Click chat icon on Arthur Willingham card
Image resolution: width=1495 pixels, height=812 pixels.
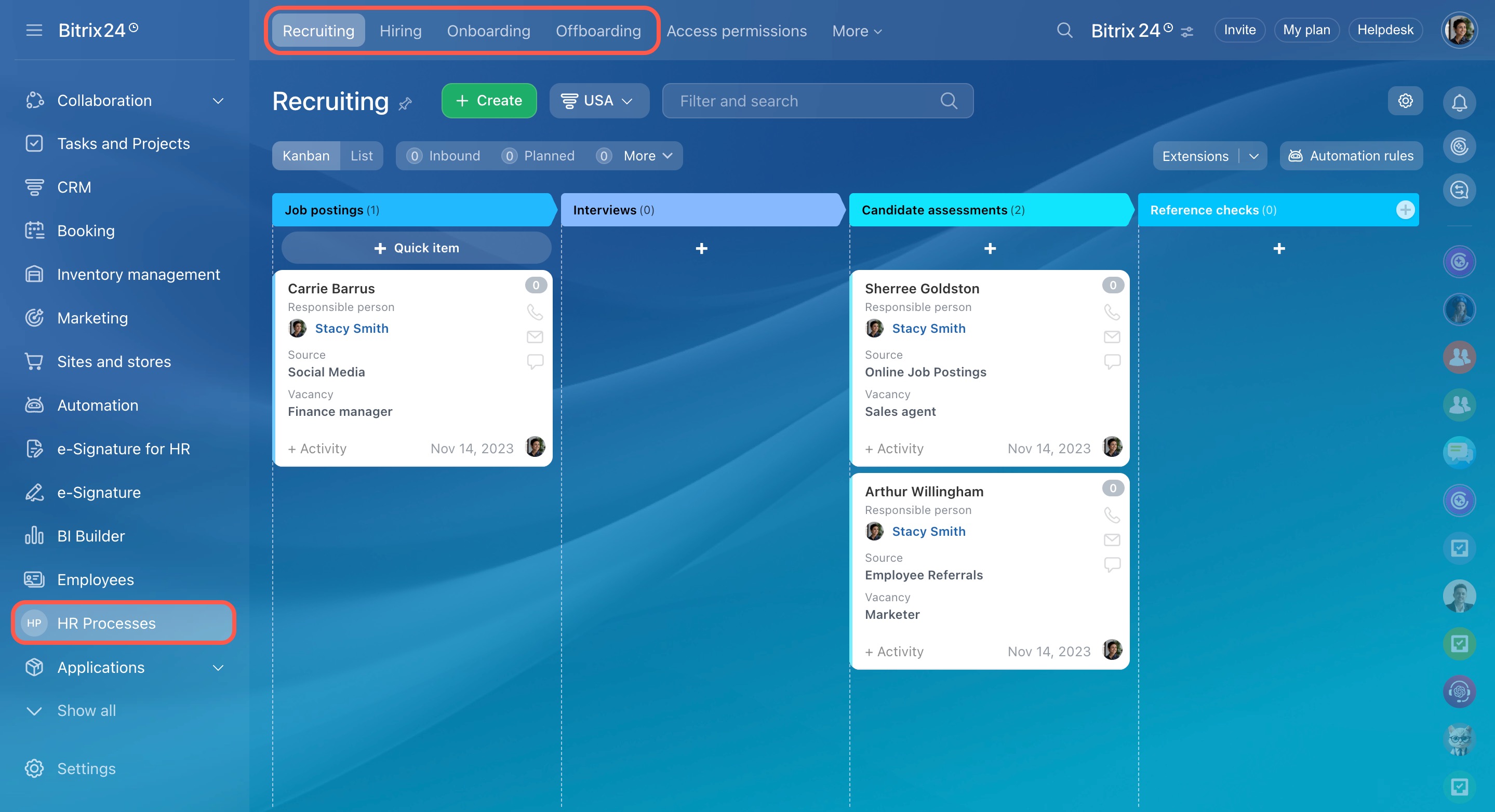click(1112, 564)
